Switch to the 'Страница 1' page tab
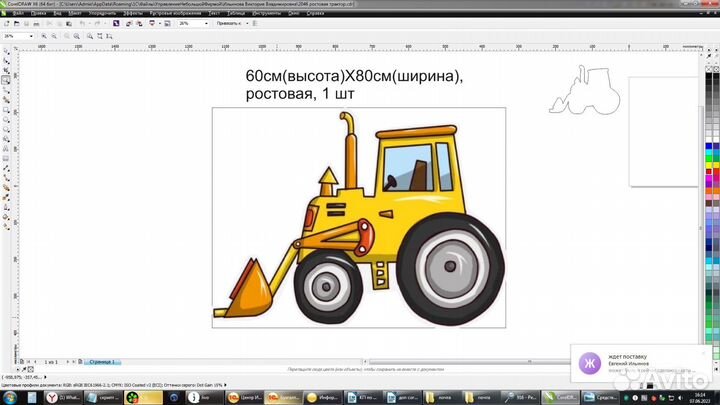The height and width of the screenshot is (405, 720). (x=105, y=360)
